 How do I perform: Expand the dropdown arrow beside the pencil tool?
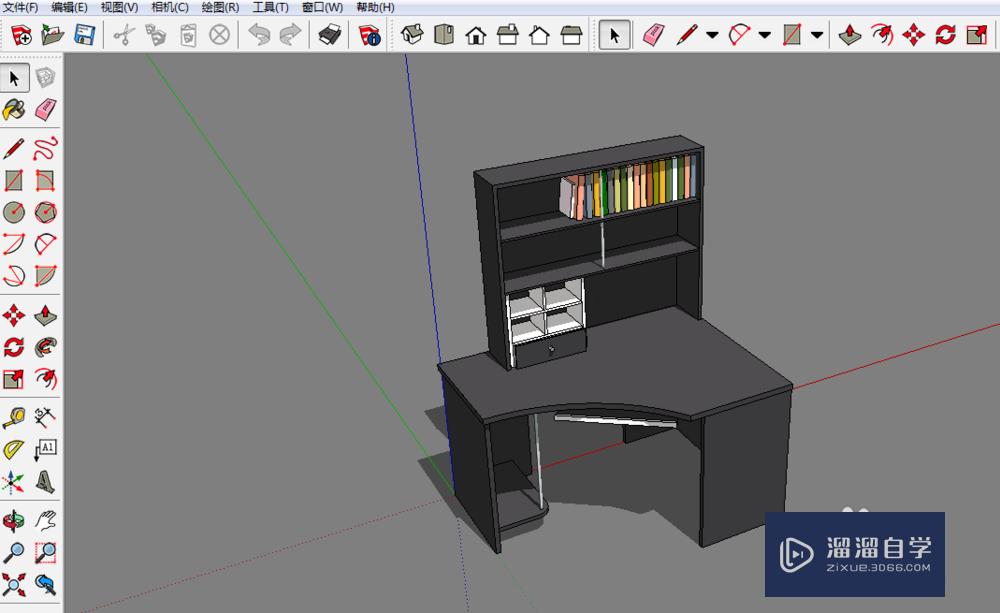[x=712, y=36]
